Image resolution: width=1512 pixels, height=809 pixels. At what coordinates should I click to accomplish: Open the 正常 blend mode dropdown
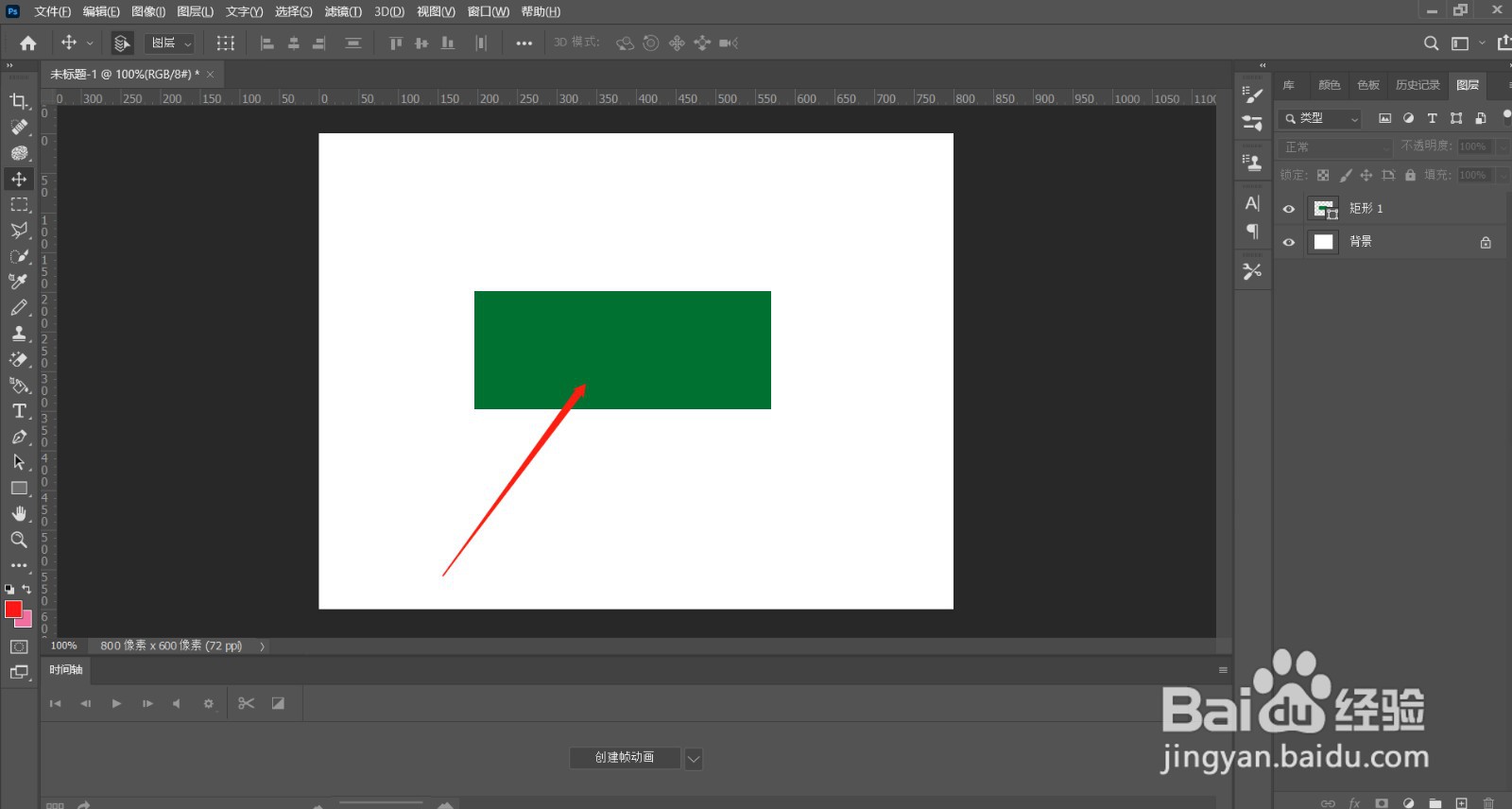(x=1336, y=146)
